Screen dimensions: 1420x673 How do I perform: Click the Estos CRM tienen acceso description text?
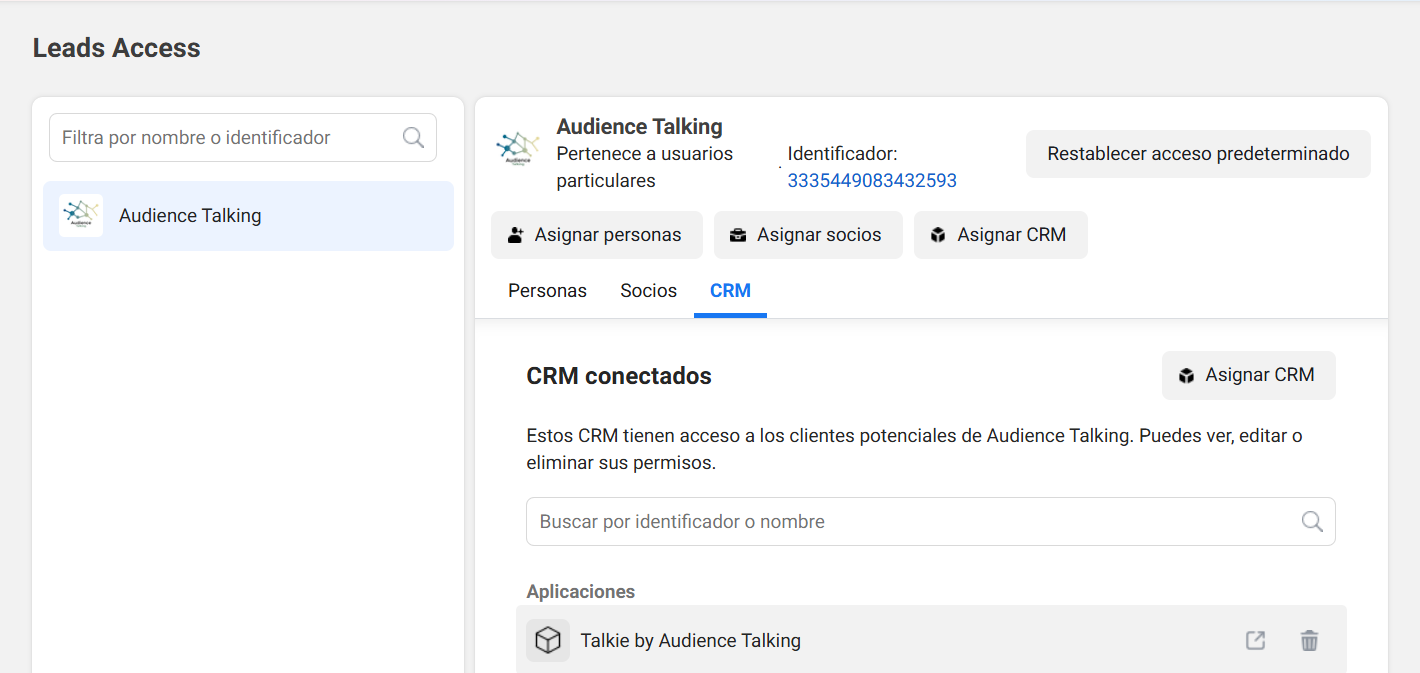coord(915,450)
